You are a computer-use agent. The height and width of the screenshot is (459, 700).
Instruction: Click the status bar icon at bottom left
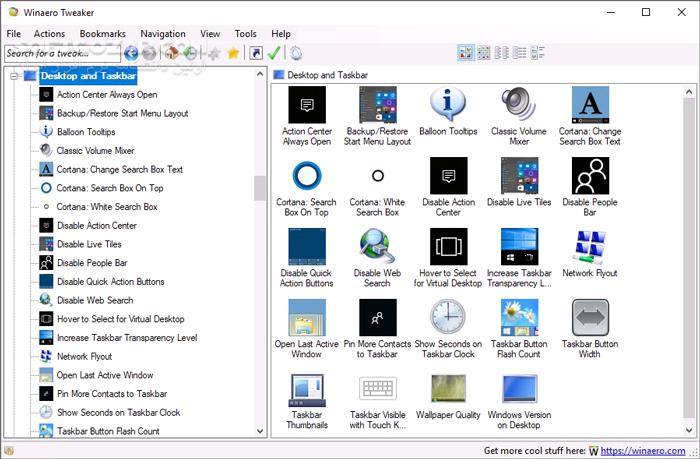[x=9, y=451]
